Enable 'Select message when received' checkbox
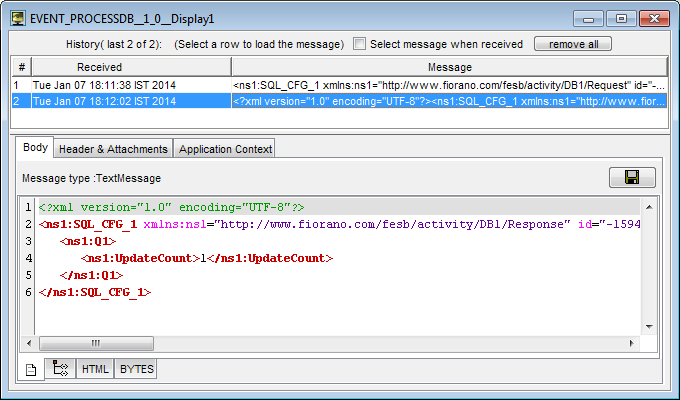The height and width of the screenshot is (400, 680). 360,44
